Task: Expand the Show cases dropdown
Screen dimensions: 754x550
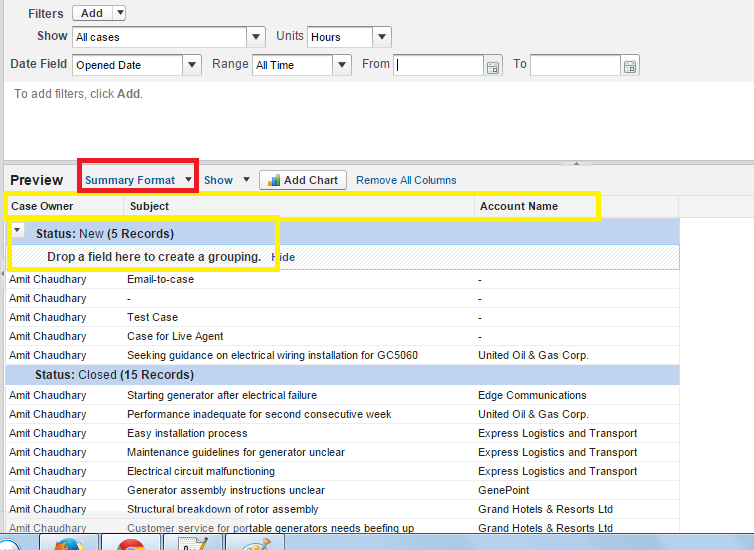Action: (x=255, y=37)
